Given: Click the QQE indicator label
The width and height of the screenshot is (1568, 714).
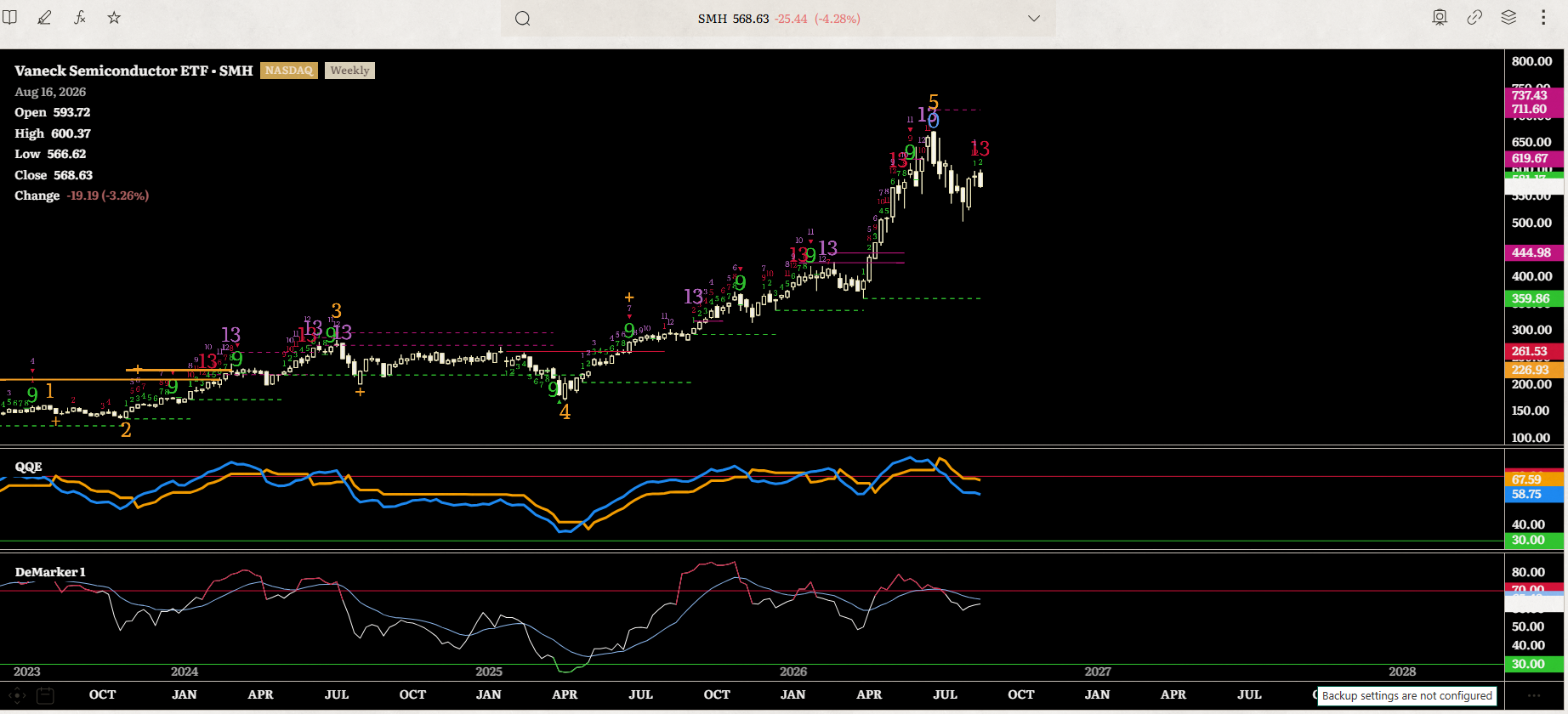Looking at the screenshot, I should tap(29, 467).
